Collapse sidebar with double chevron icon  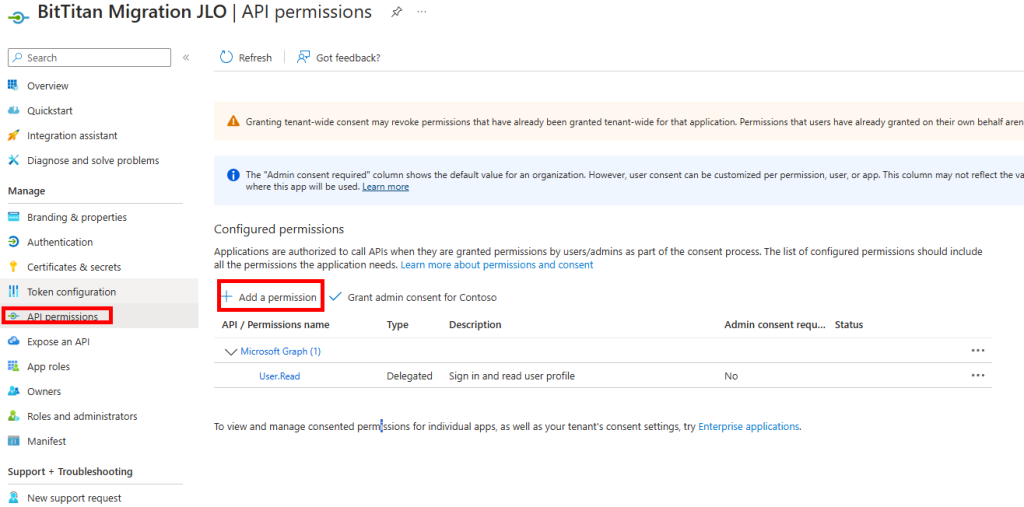tap(186, 57)
